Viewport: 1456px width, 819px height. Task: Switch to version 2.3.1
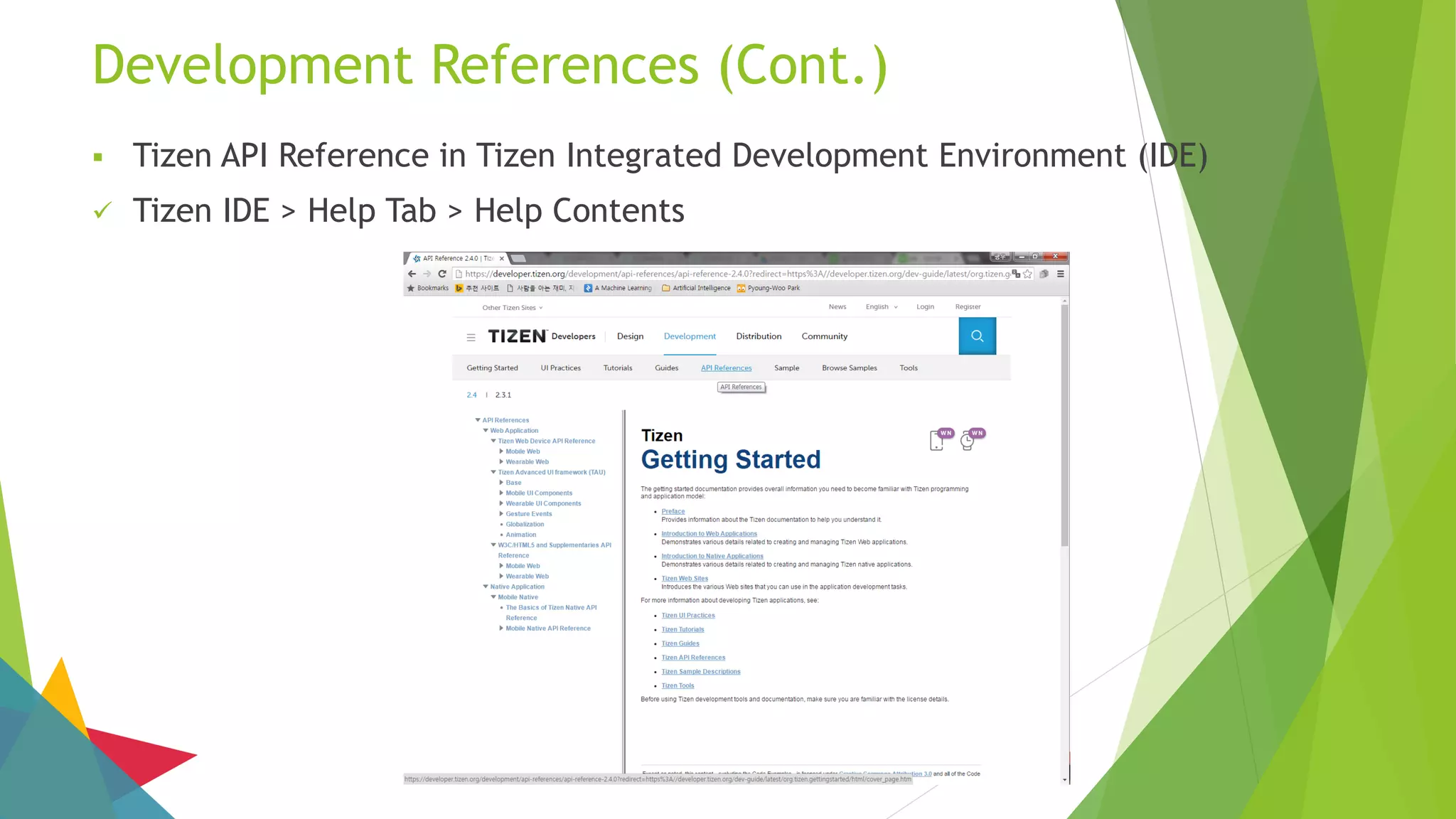503,395
